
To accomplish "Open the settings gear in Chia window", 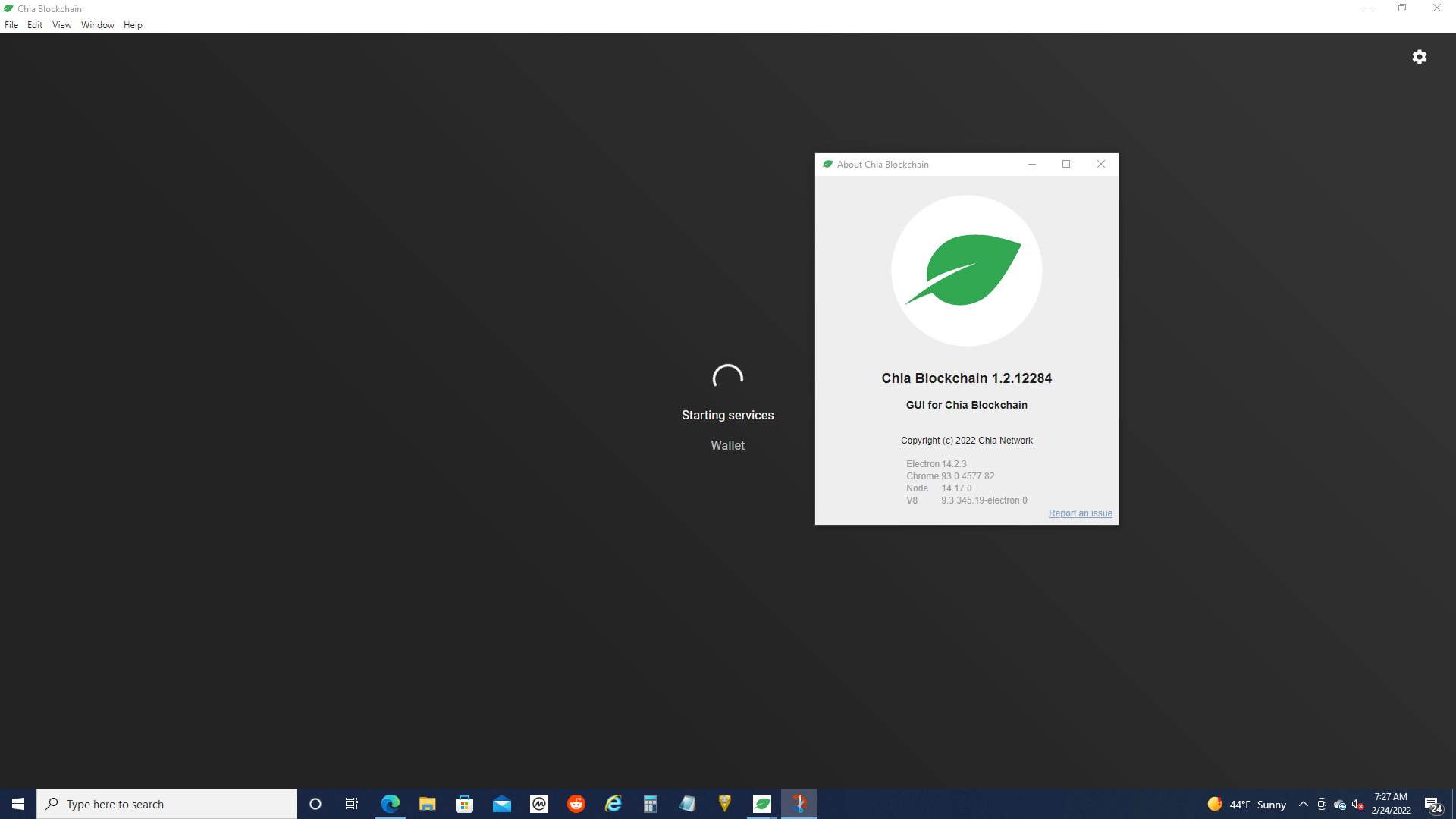I will [x=1420, y=57].
